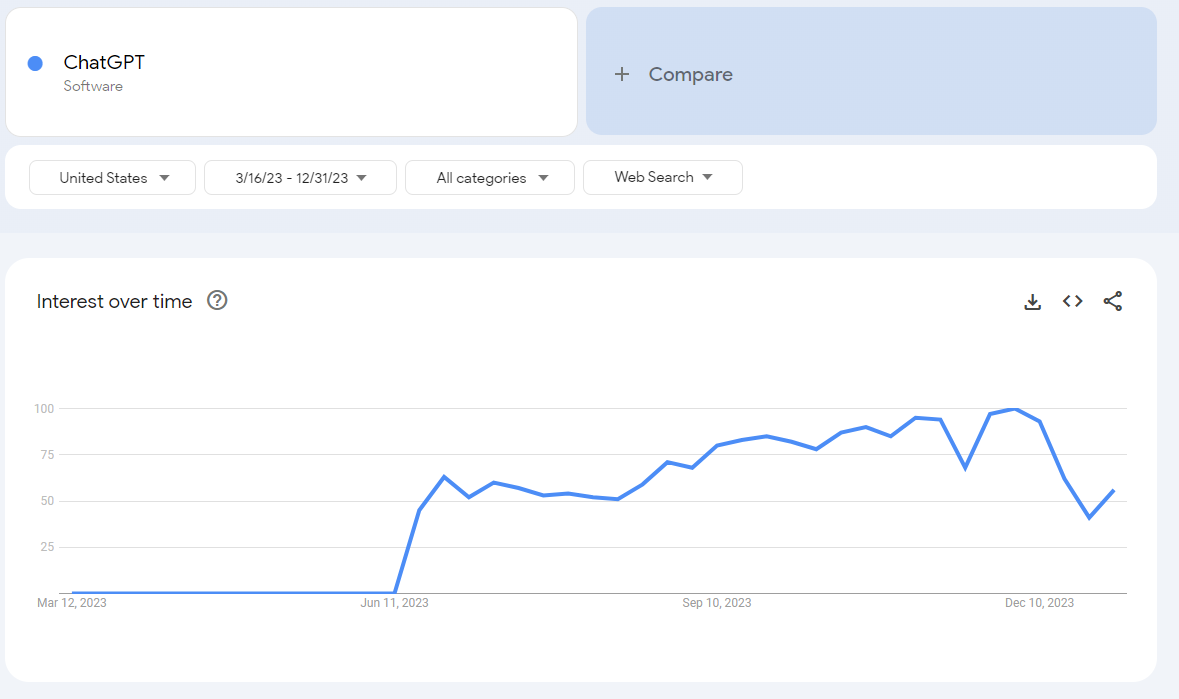Click the chart line's peak at 100

pos(1015,409)
